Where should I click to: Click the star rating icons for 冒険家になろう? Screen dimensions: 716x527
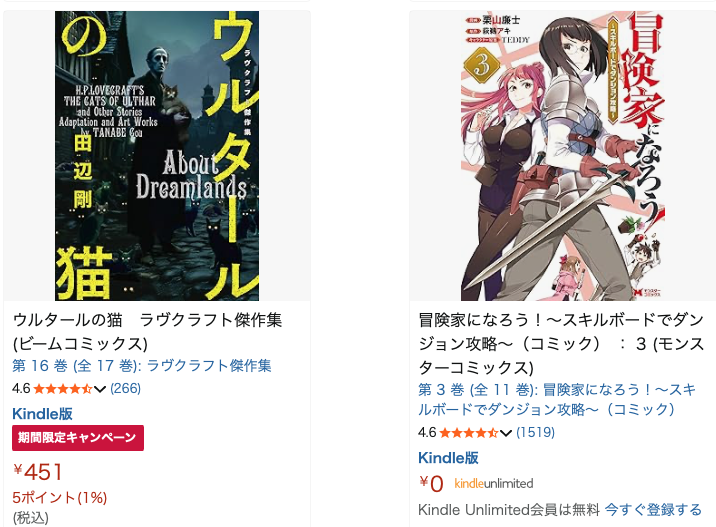pos(469,433)
